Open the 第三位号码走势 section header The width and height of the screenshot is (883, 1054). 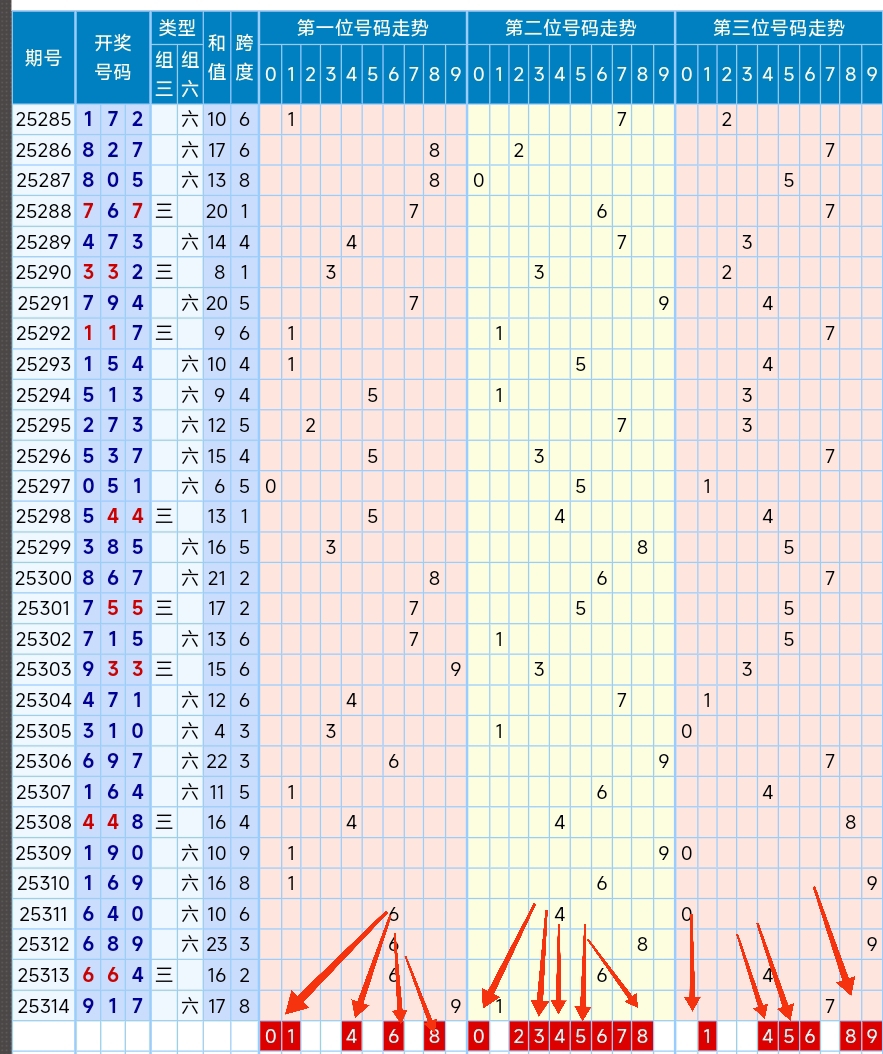778,28
